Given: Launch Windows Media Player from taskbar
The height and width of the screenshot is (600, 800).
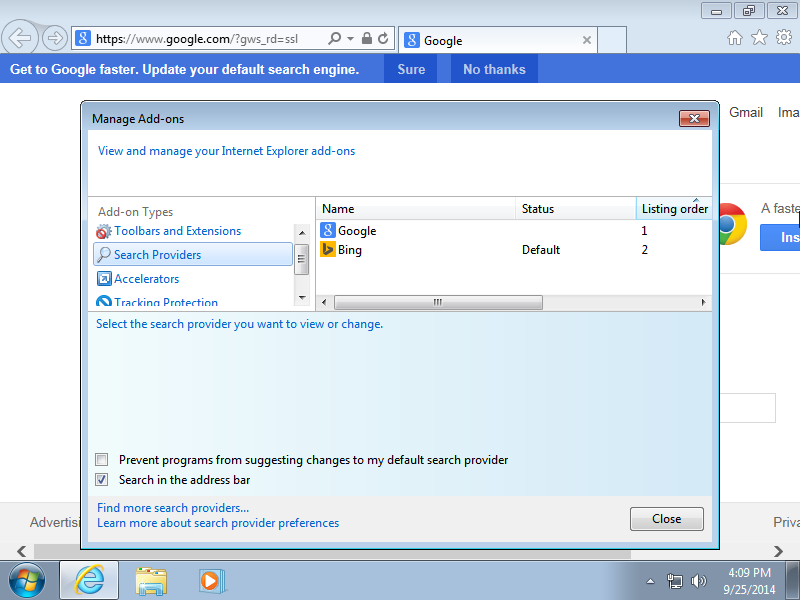Looking at the screenshot, I should pyautogui.click(x=211, y=581).
